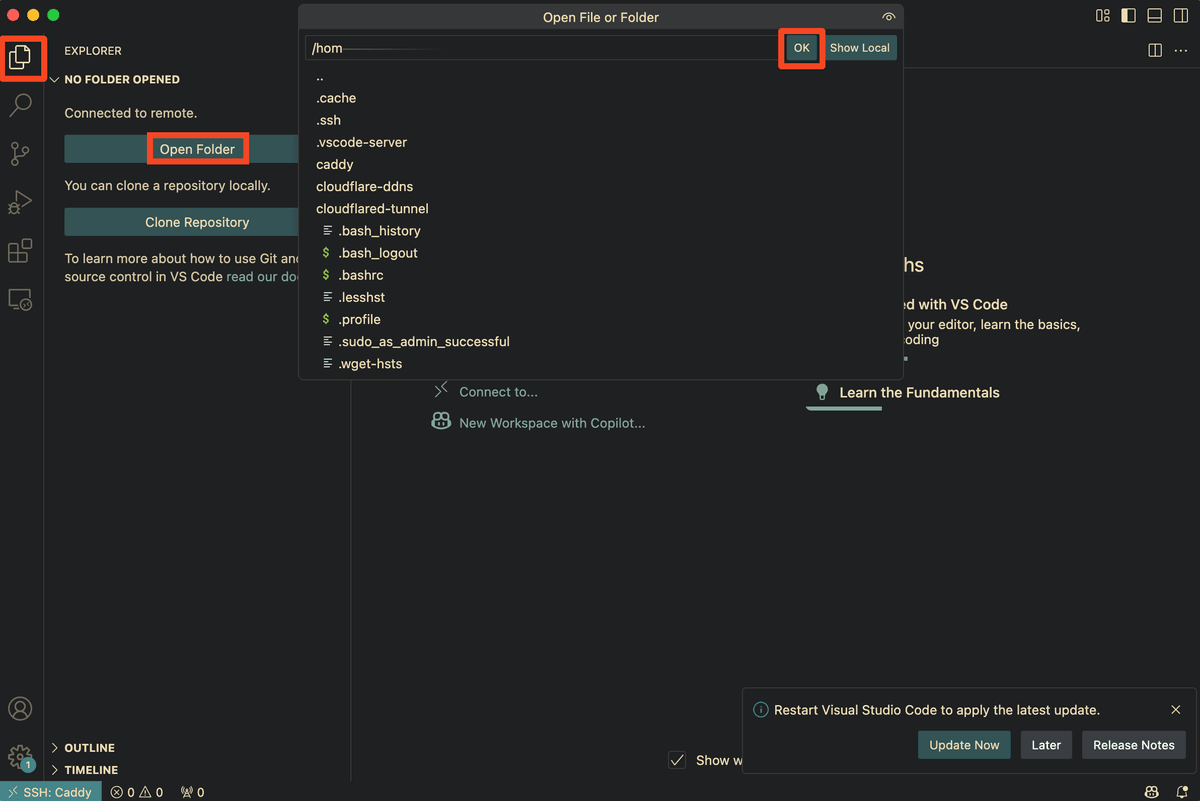1200x801 pixels.
Task: Click the Copilot icon in the status bar
Action: [1152, 791]
